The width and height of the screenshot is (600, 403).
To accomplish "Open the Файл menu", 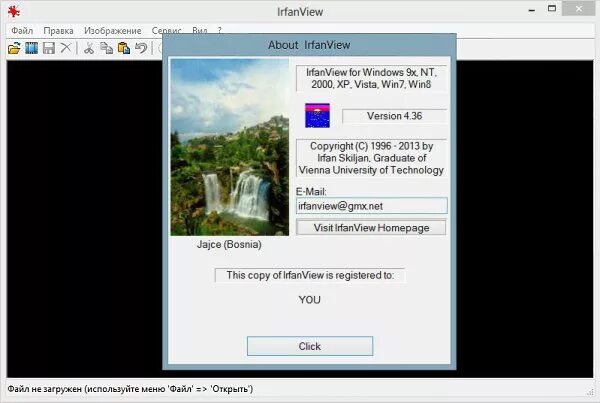I will coord(22,31).
